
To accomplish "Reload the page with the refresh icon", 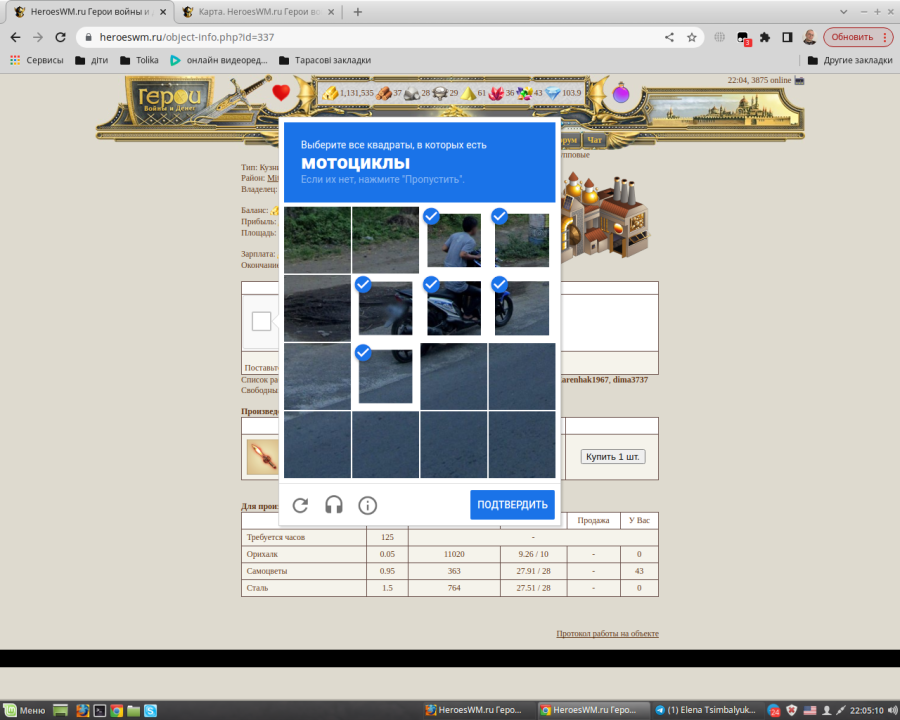I will 60,37.
